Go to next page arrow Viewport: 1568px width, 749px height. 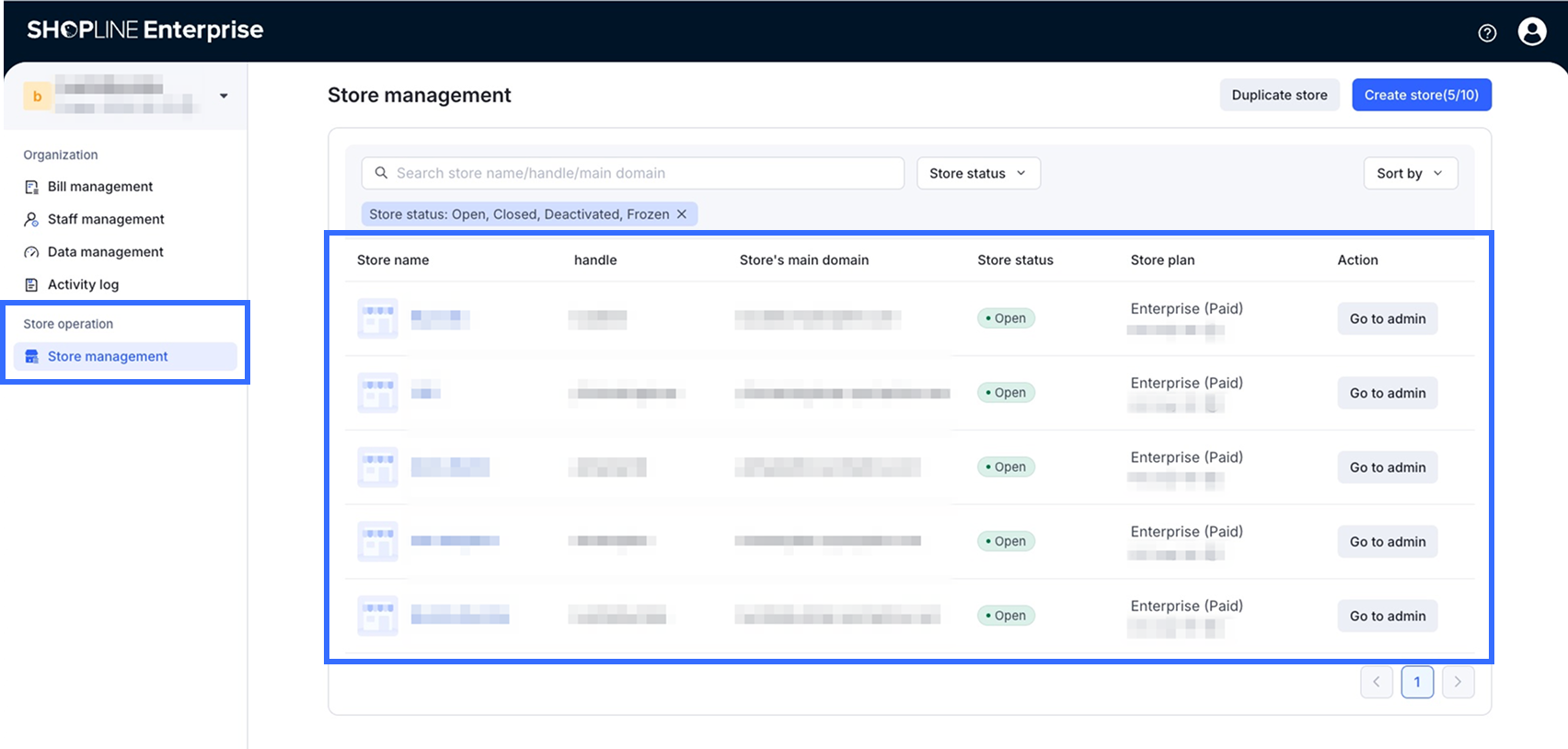(1458, 682)
